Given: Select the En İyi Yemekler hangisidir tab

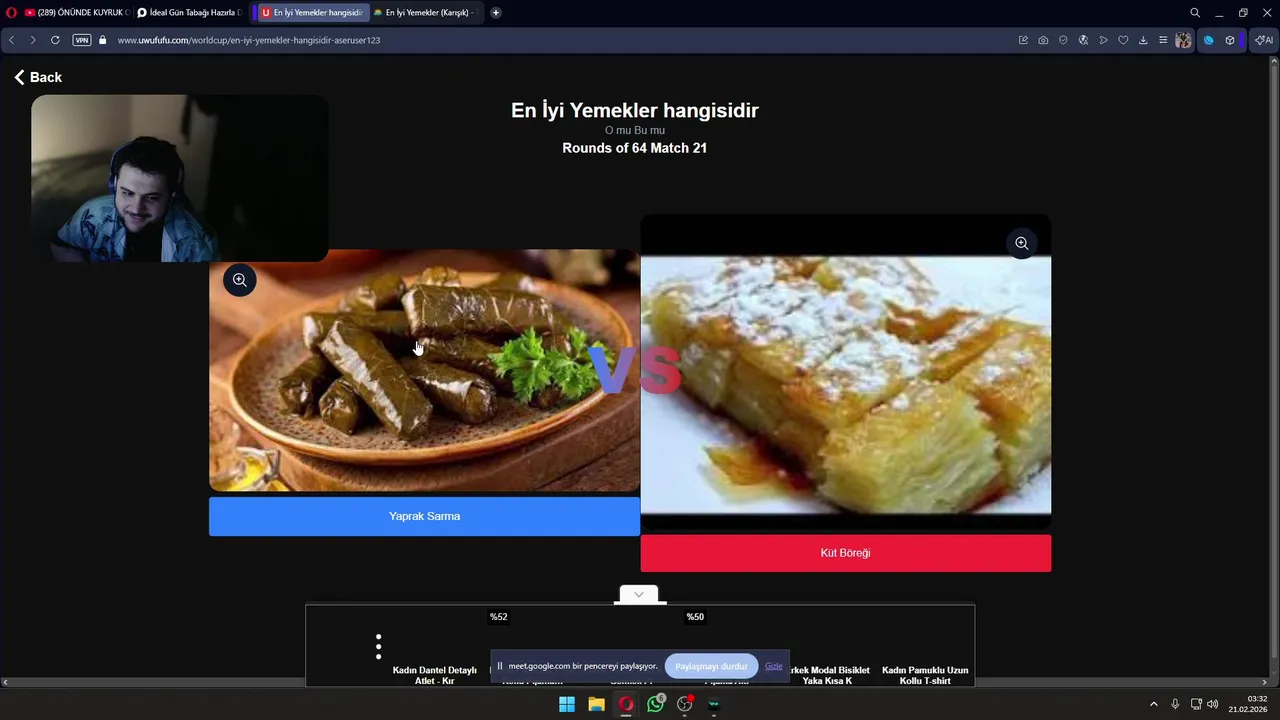Looking at the screenshot, I should (x=312, y=13).
